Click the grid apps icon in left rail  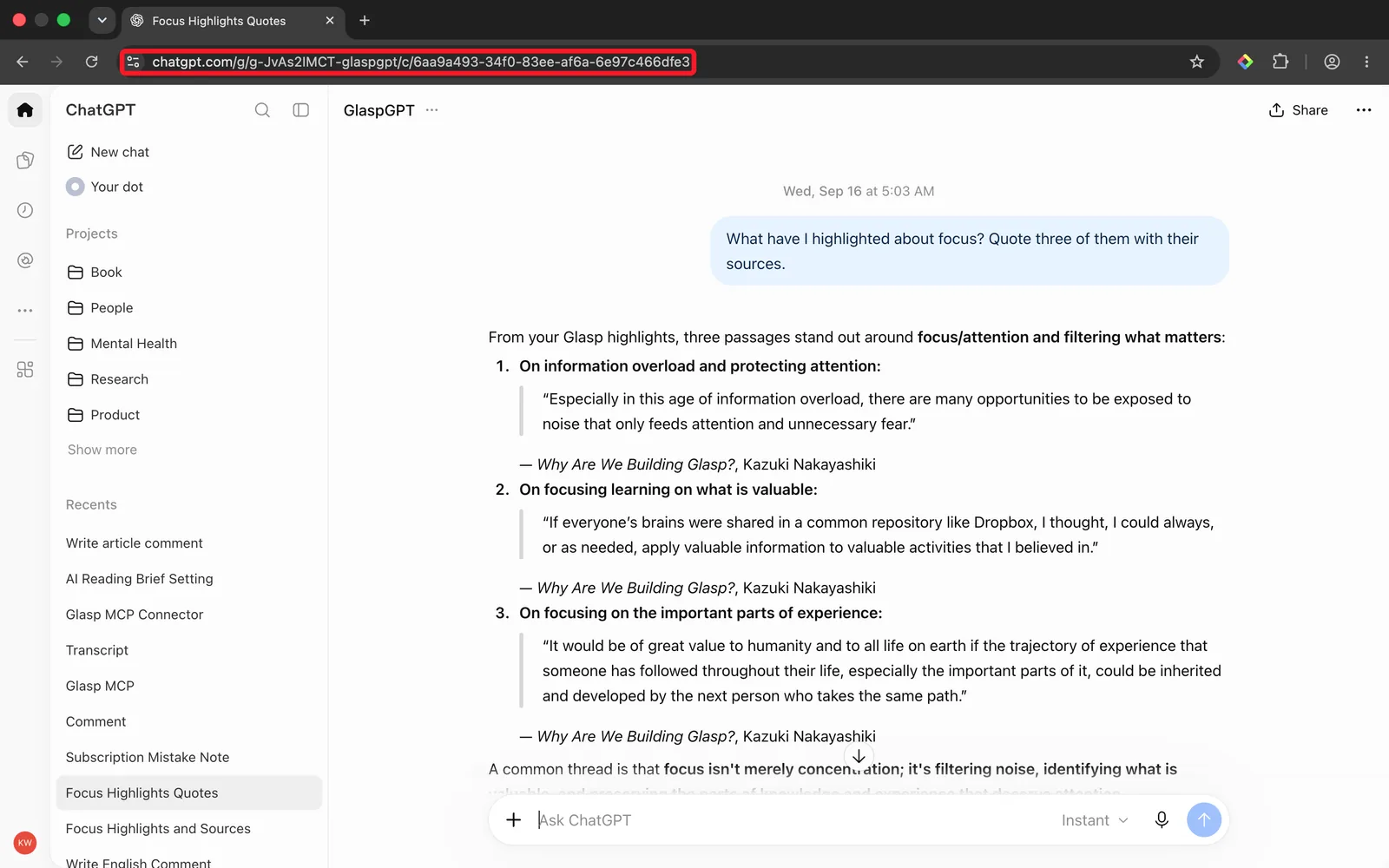25,370
